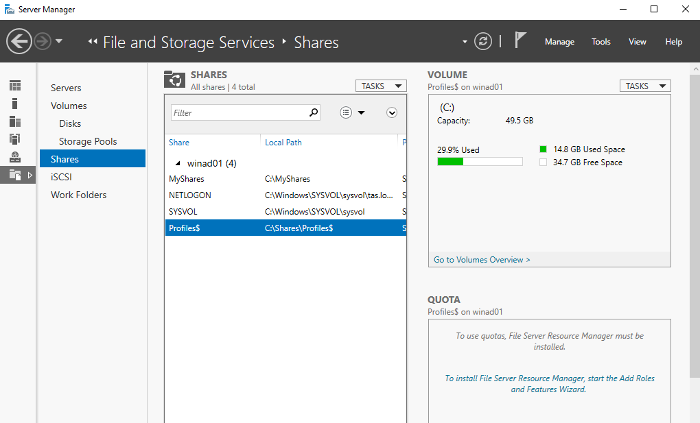700x423 pixels.
Task: Click the magnifier icon in Filter box
Action: 313,113
